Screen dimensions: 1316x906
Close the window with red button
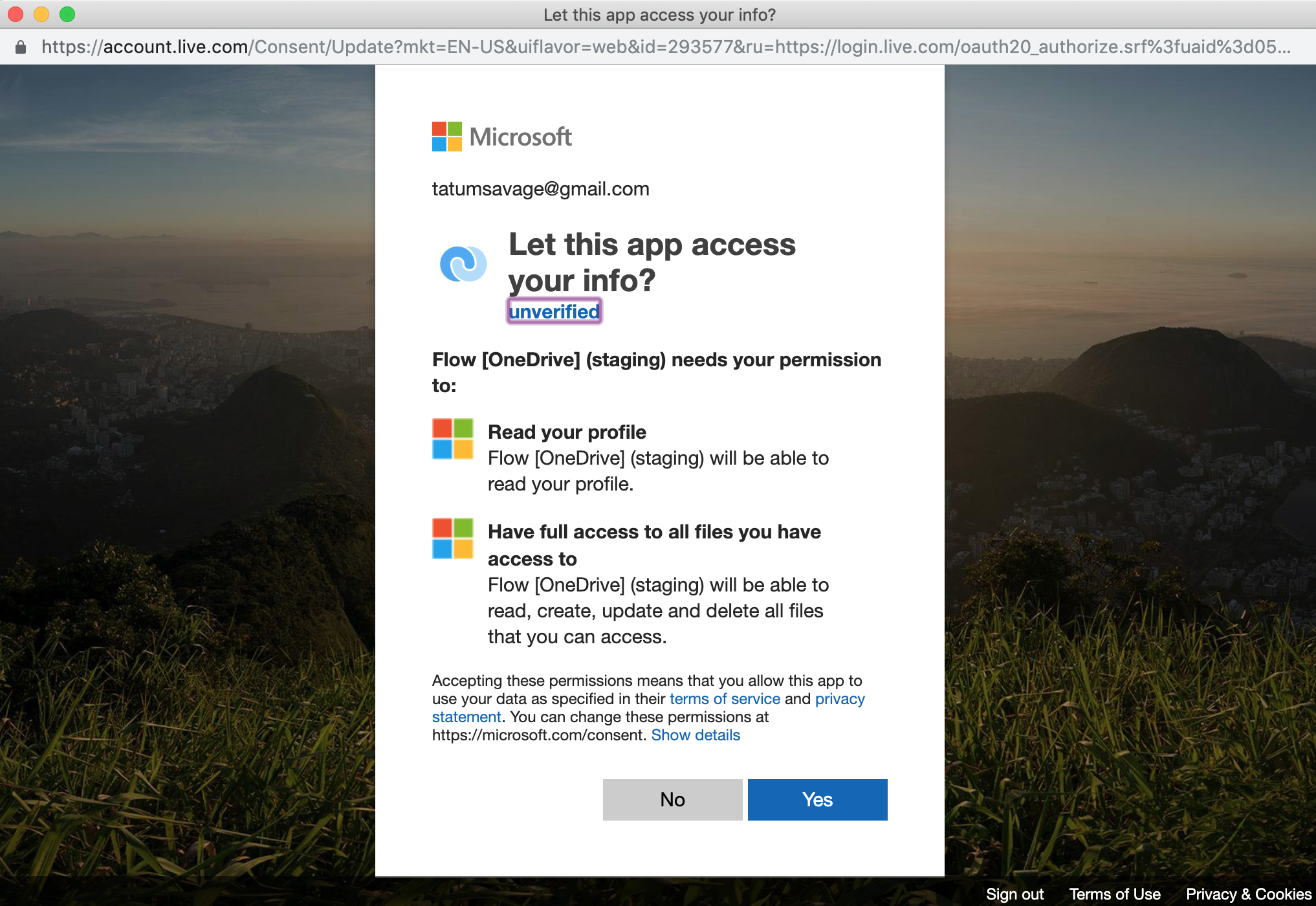click(x=16, y=14)
